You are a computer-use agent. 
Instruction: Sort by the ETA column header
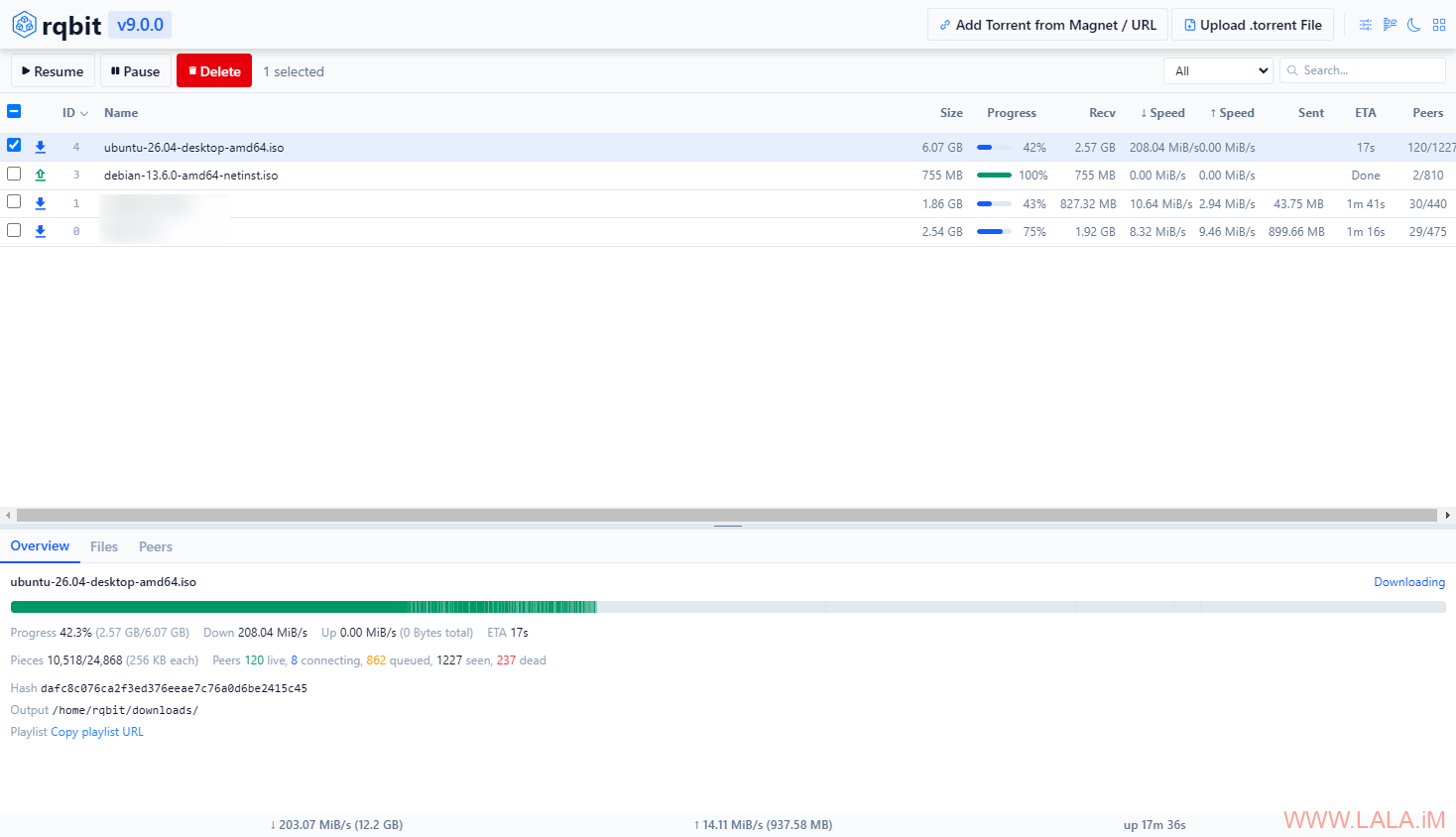(1366, 113)
